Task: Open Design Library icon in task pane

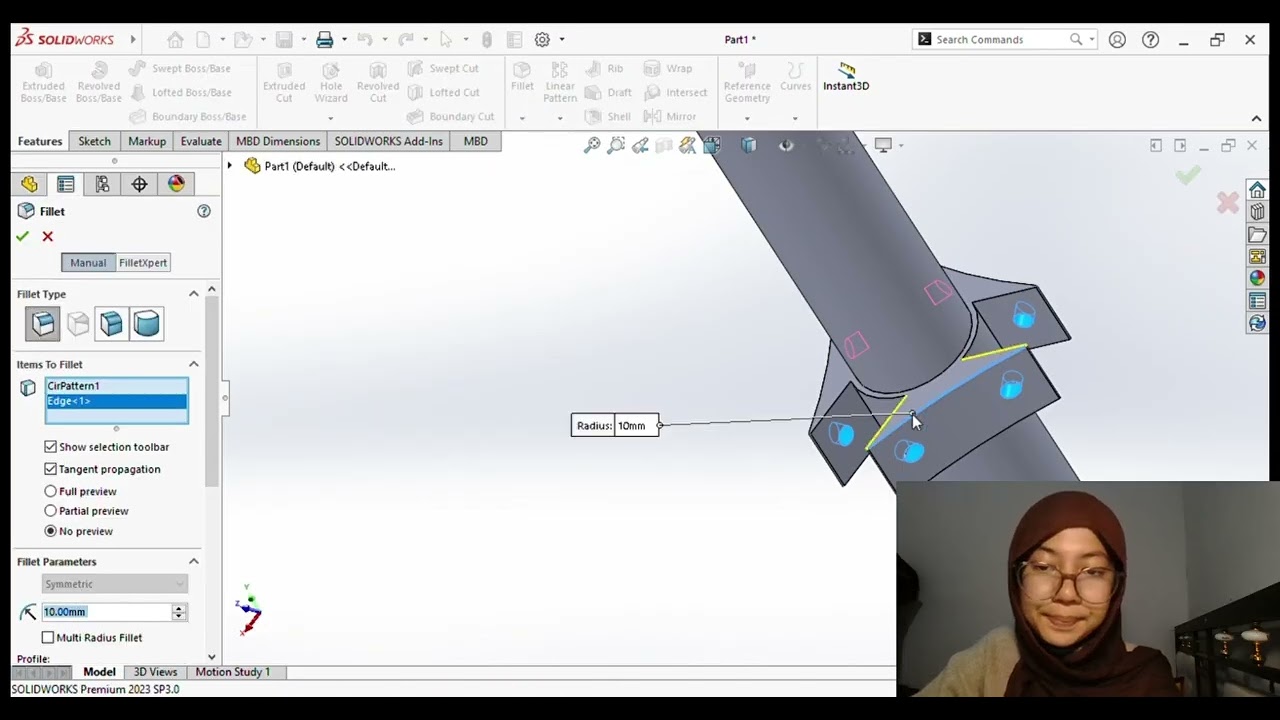Action: pos(1257,212)
